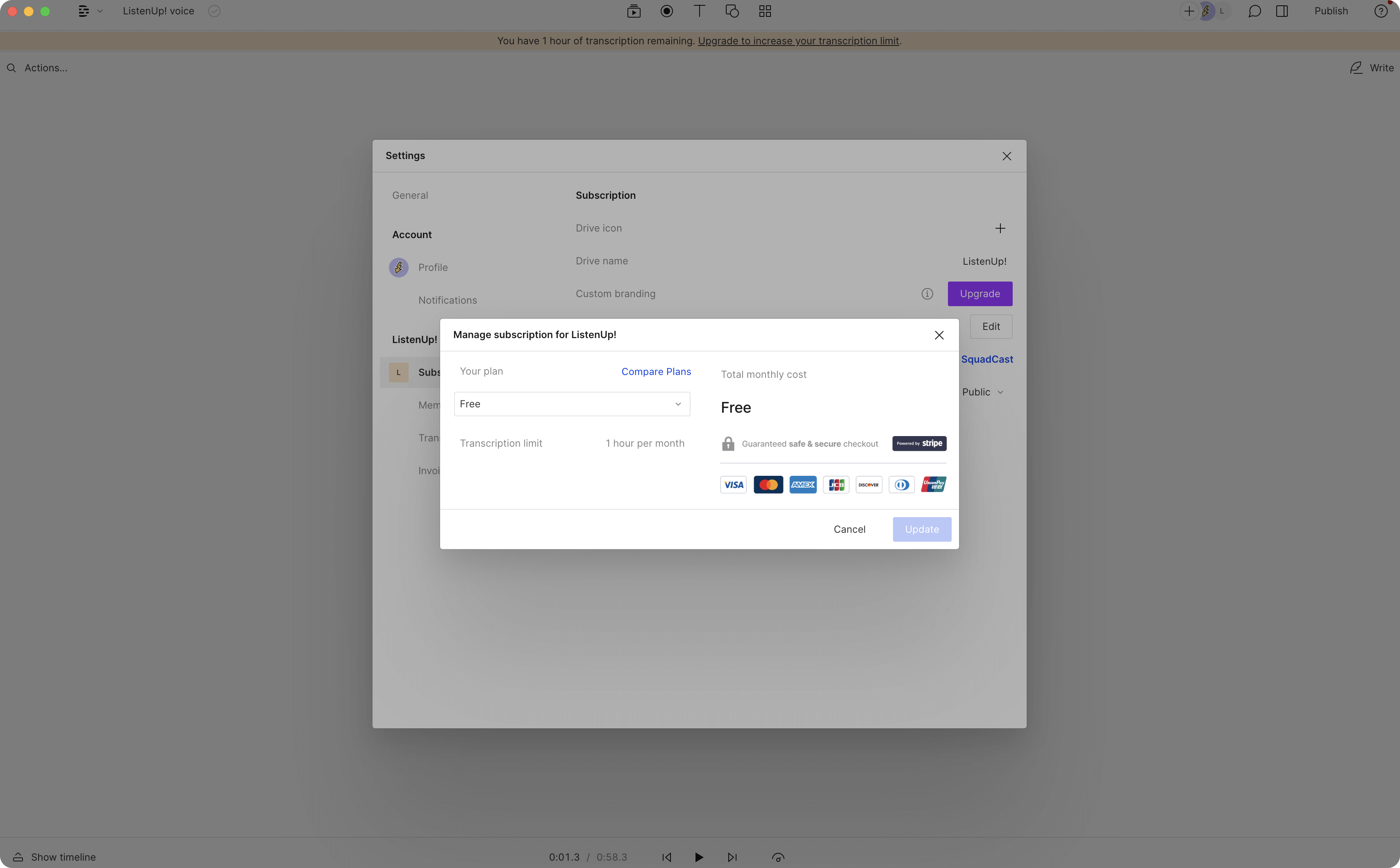Skip to next with forward control
This screenshot has width=1400, height=868.
pyautogui.click(x=732, y=857)
